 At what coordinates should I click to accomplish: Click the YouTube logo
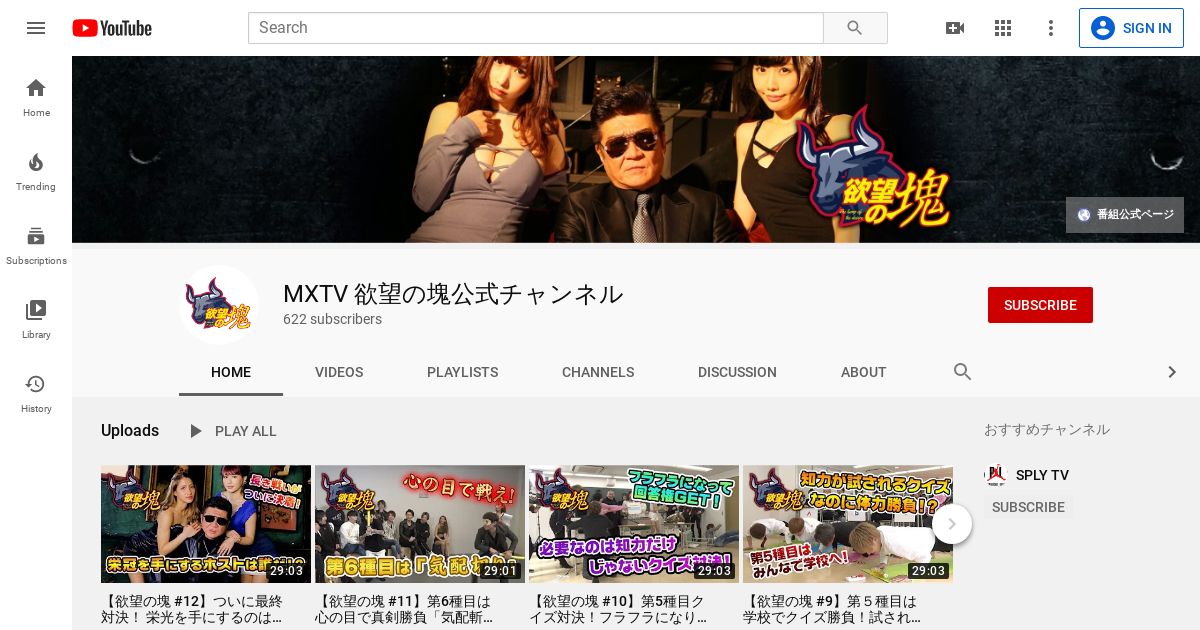(112, 28)
